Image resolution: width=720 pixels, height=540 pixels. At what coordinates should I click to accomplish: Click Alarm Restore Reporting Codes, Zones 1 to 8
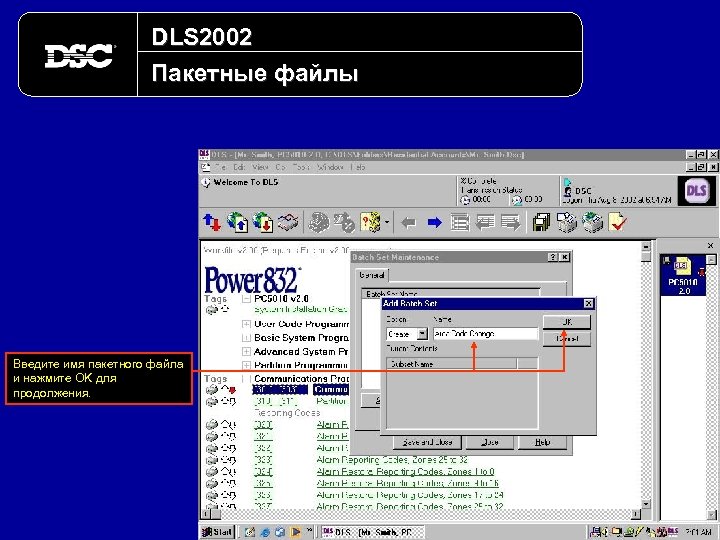tap(405, 472)
